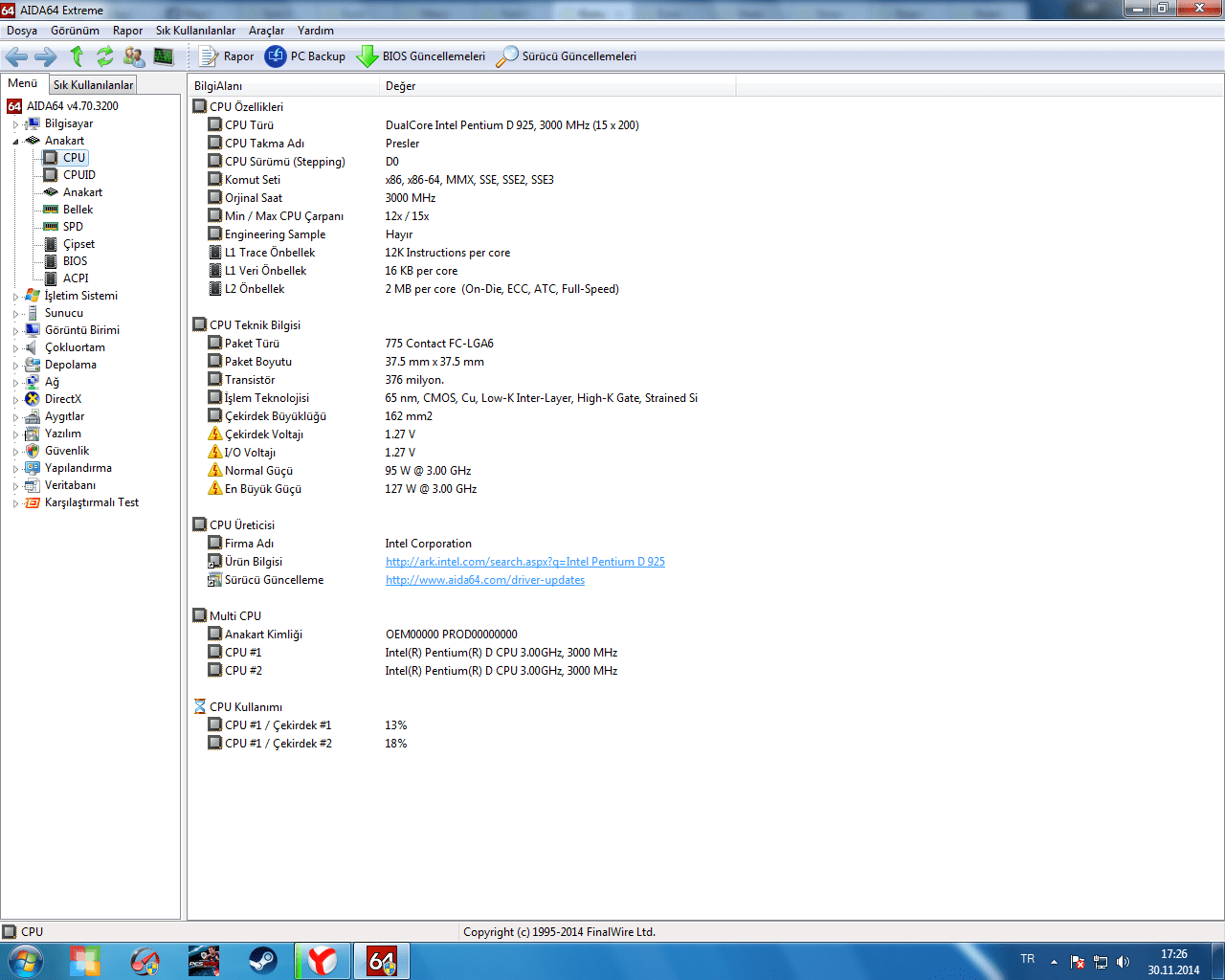Expand the Sunucu tree node

(15, 314)
